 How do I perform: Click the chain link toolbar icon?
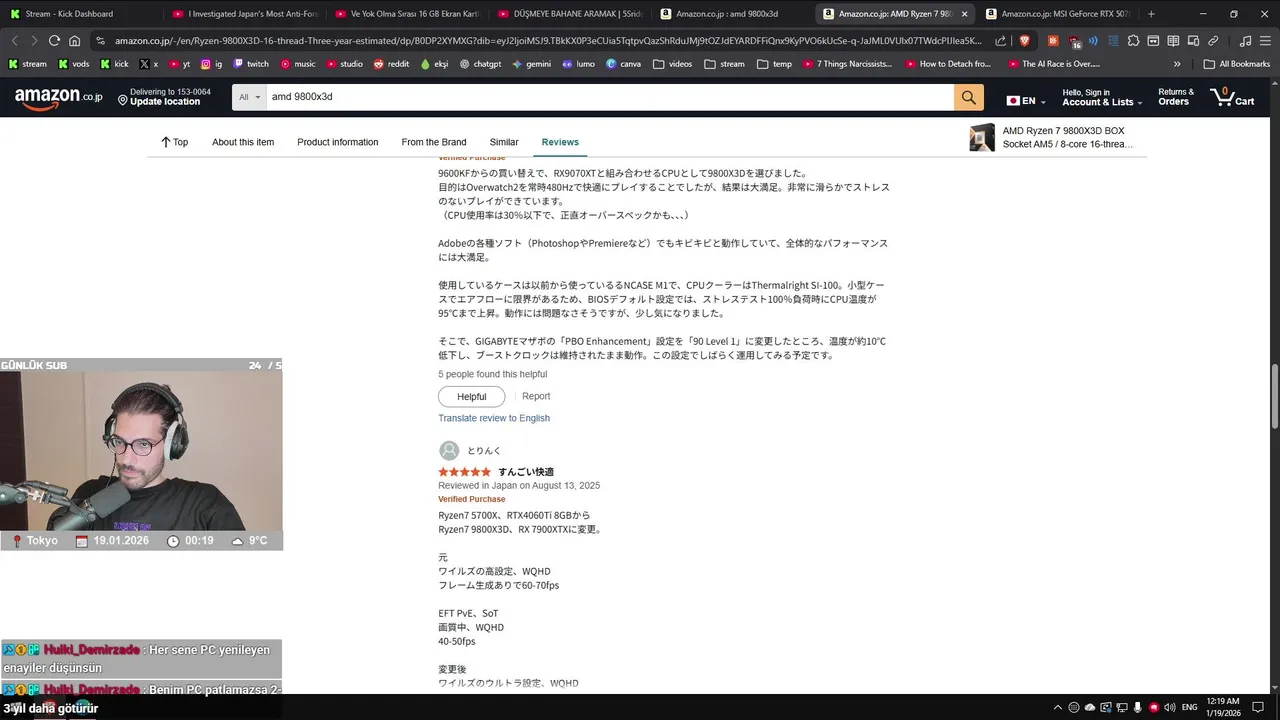[1213, 41]
